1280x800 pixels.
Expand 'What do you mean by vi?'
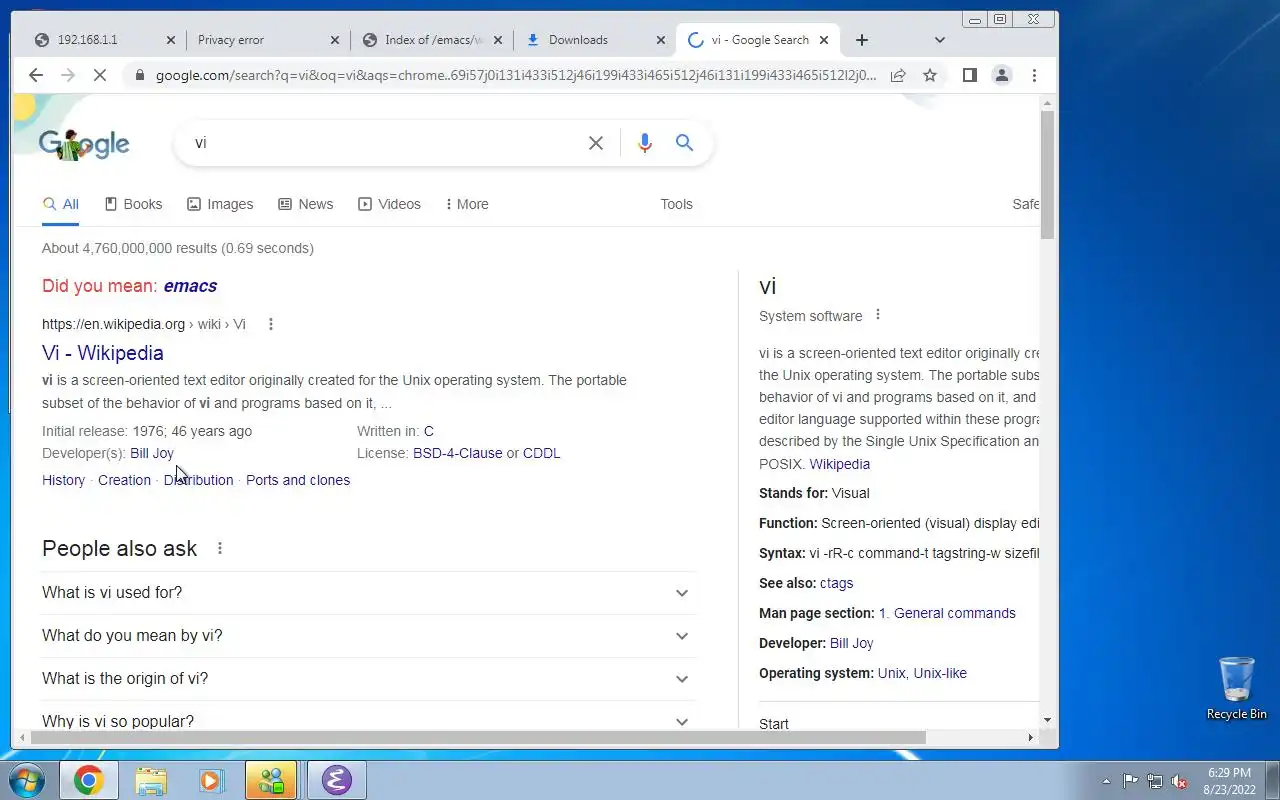367,636
